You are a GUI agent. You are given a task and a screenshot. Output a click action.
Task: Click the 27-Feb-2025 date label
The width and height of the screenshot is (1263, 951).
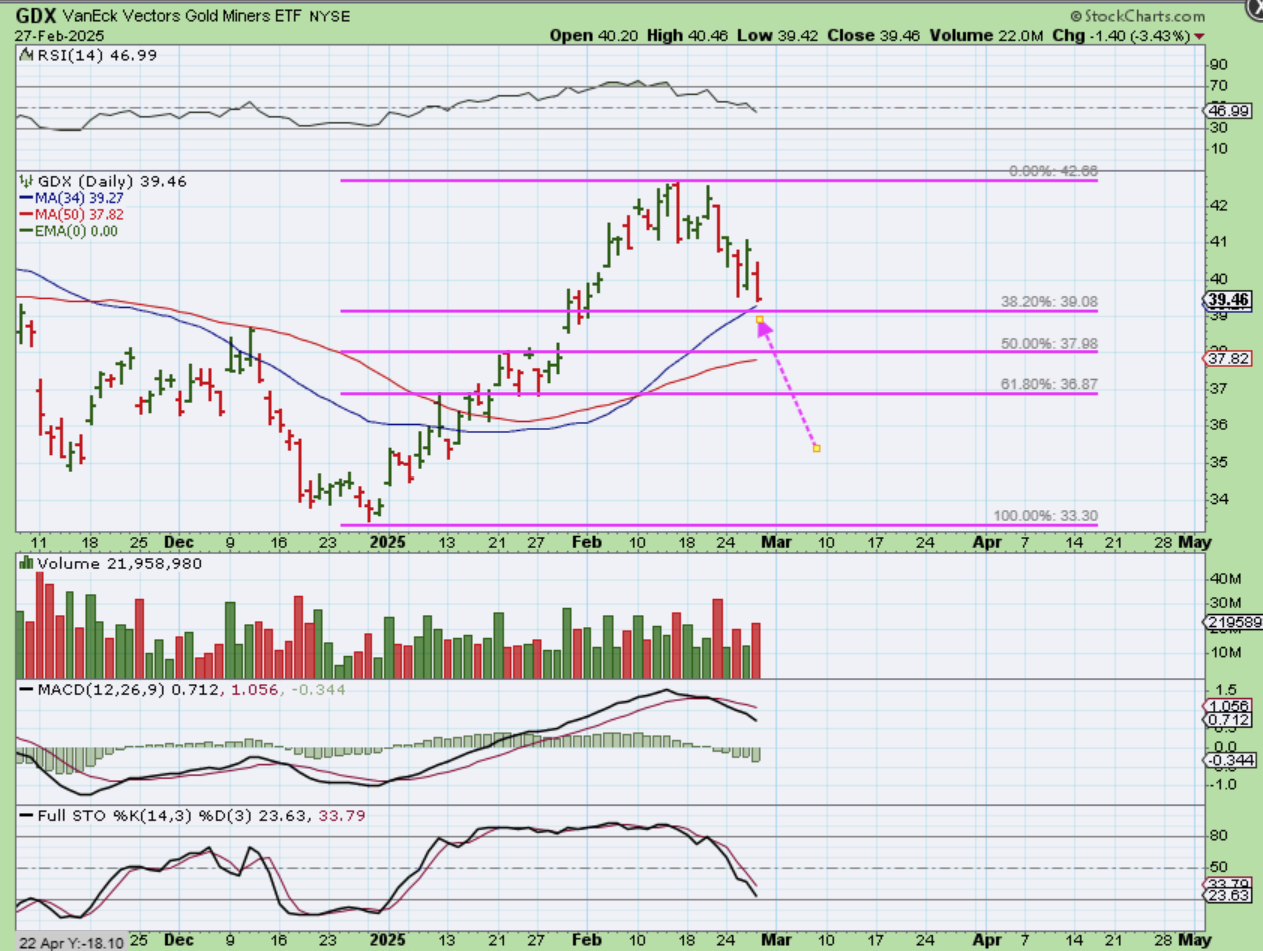[x=58, y=35]
